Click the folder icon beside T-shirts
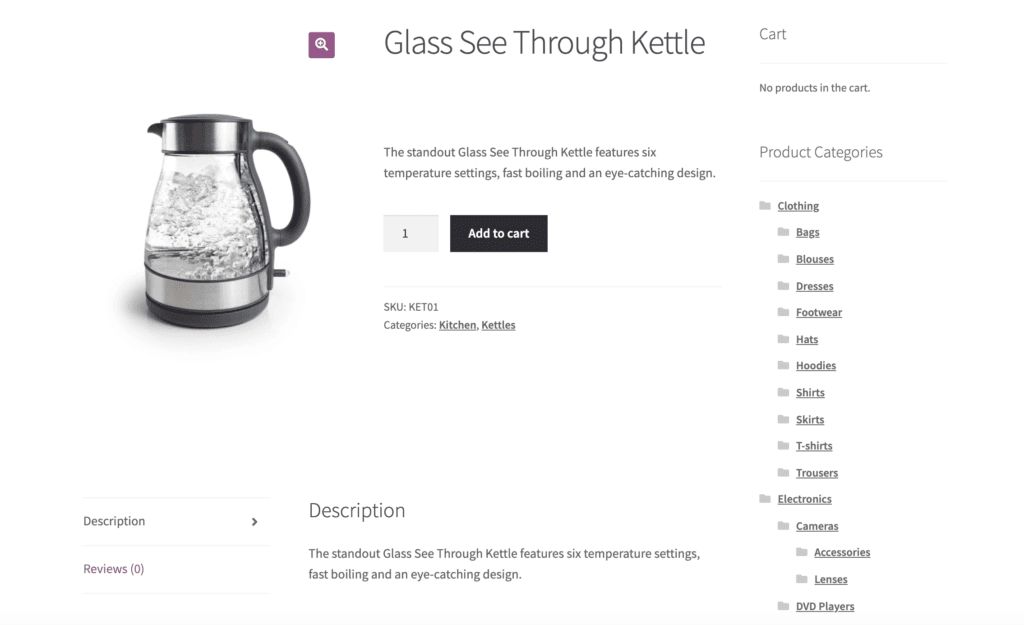The height and width of the screenshot is (625, 1024). (x=783, y=445)
